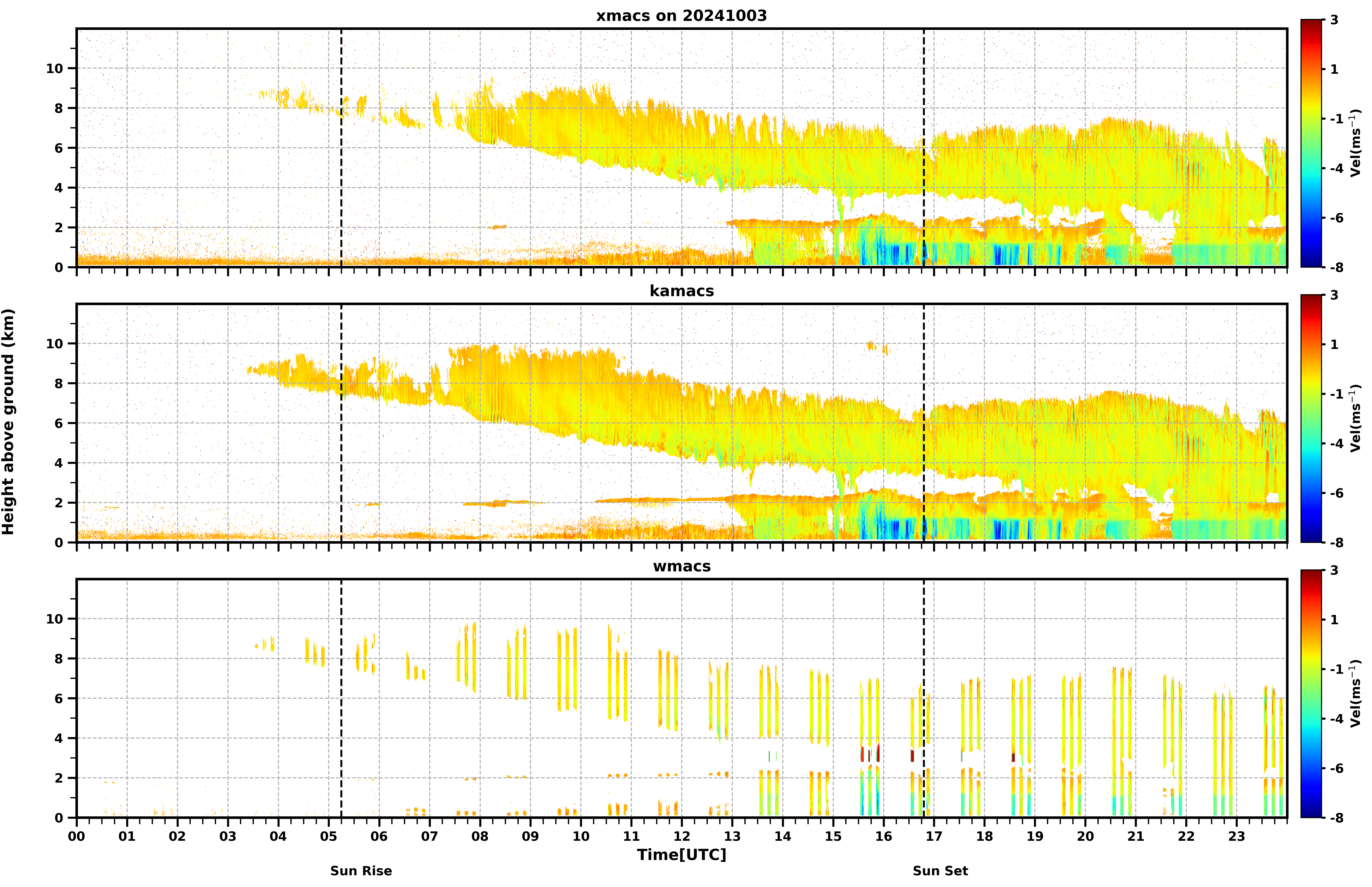Click the '05' time tick label
Viewport: 1372px width, 887px height.
point(329,836)
